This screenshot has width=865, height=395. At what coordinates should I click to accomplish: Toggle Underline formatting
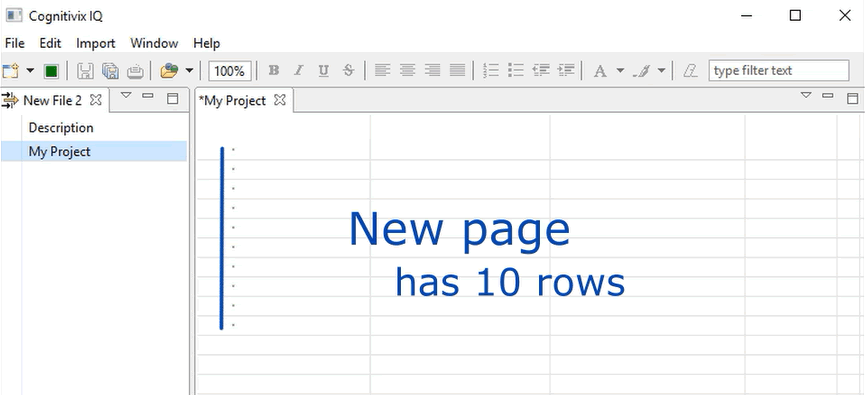tap(323, 71)
